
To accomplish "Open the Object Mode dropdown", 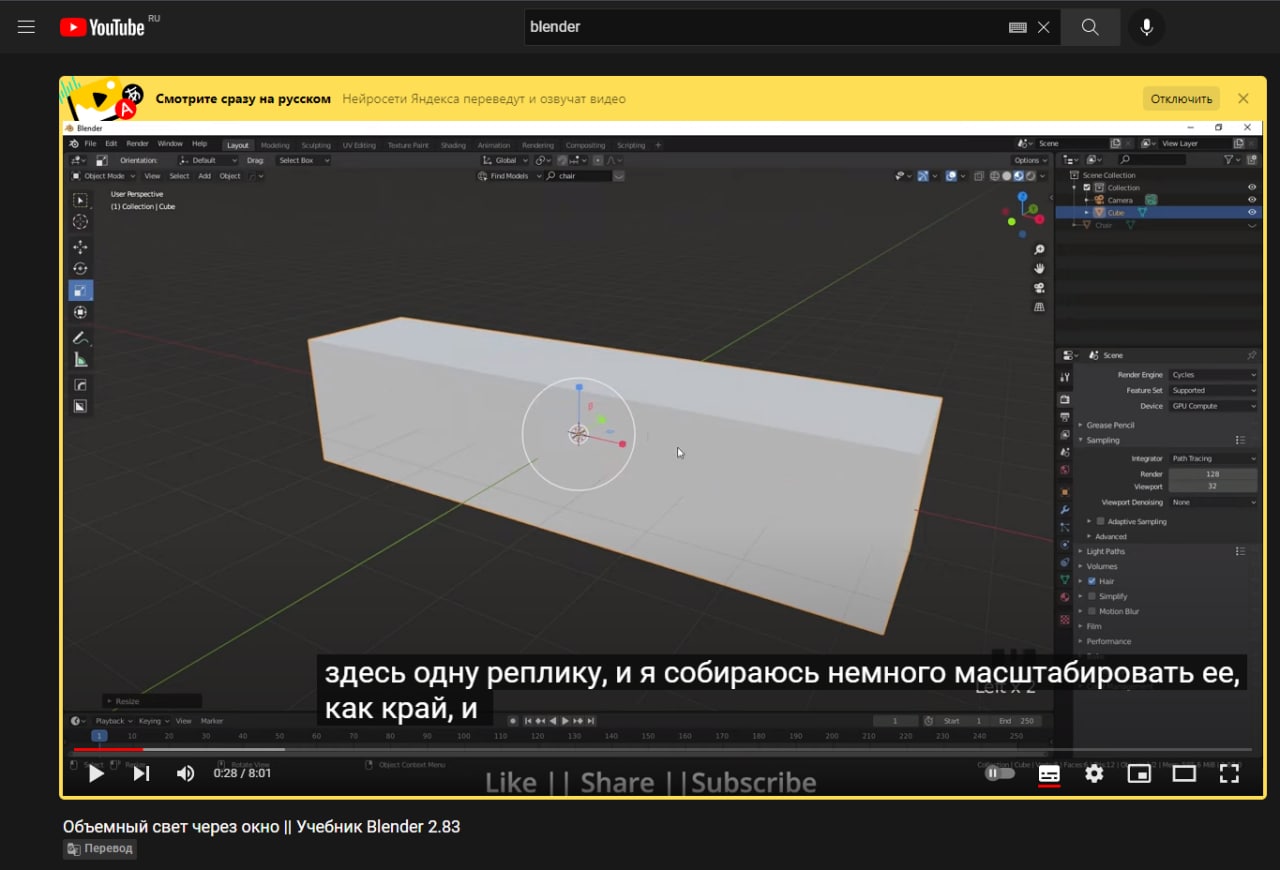I will point(102,176).
